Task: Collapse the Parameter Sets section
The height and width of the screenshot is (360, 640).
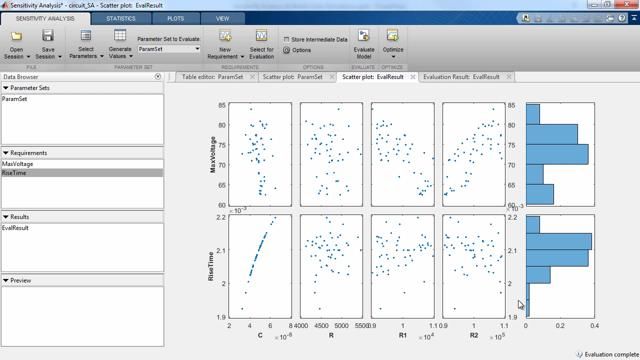Action: coord(6,88)
